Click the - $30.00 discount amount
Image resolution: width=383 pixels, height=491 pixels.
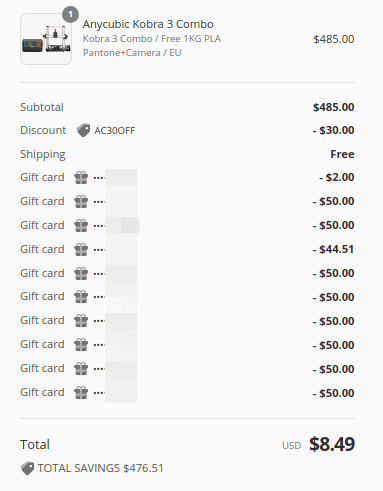click(333, 130)
